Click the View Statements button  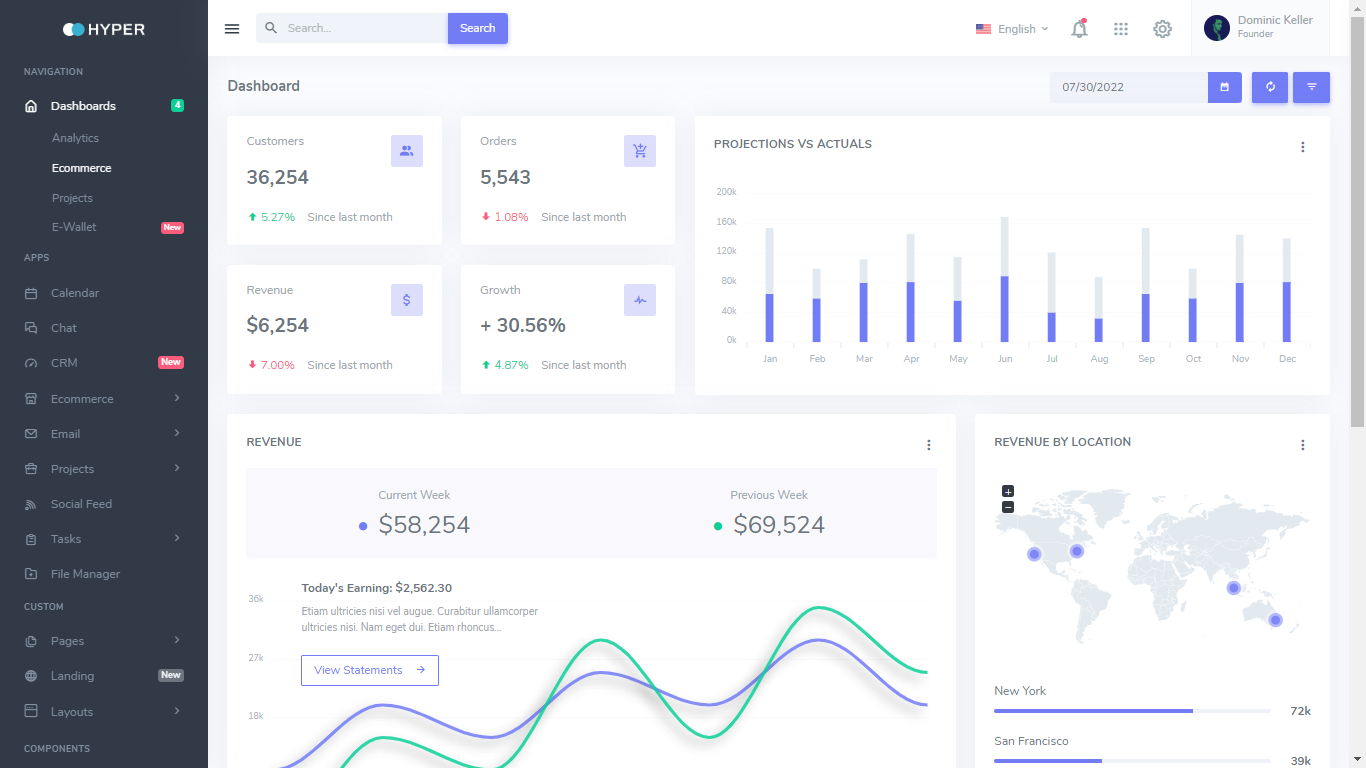(369, 670)
